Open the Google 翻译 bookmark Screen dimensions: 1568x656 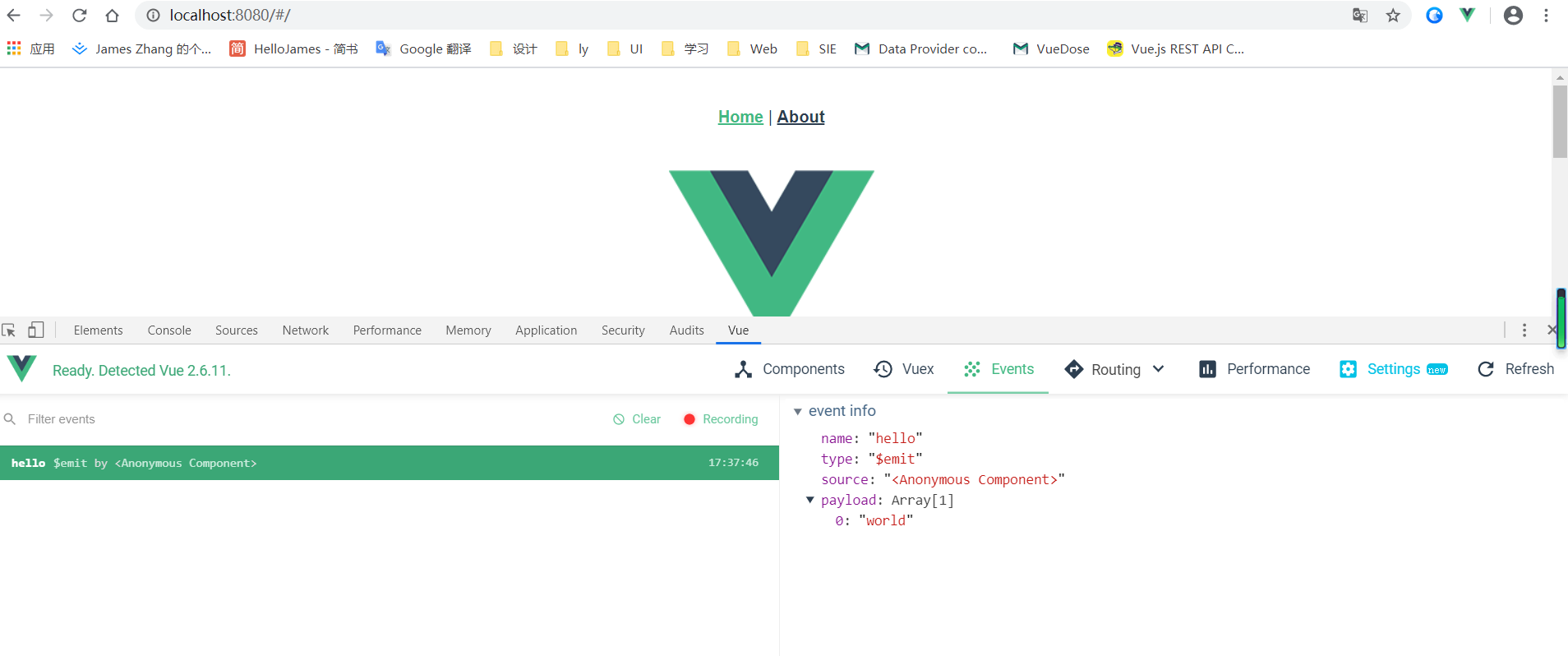click(423, 49)
